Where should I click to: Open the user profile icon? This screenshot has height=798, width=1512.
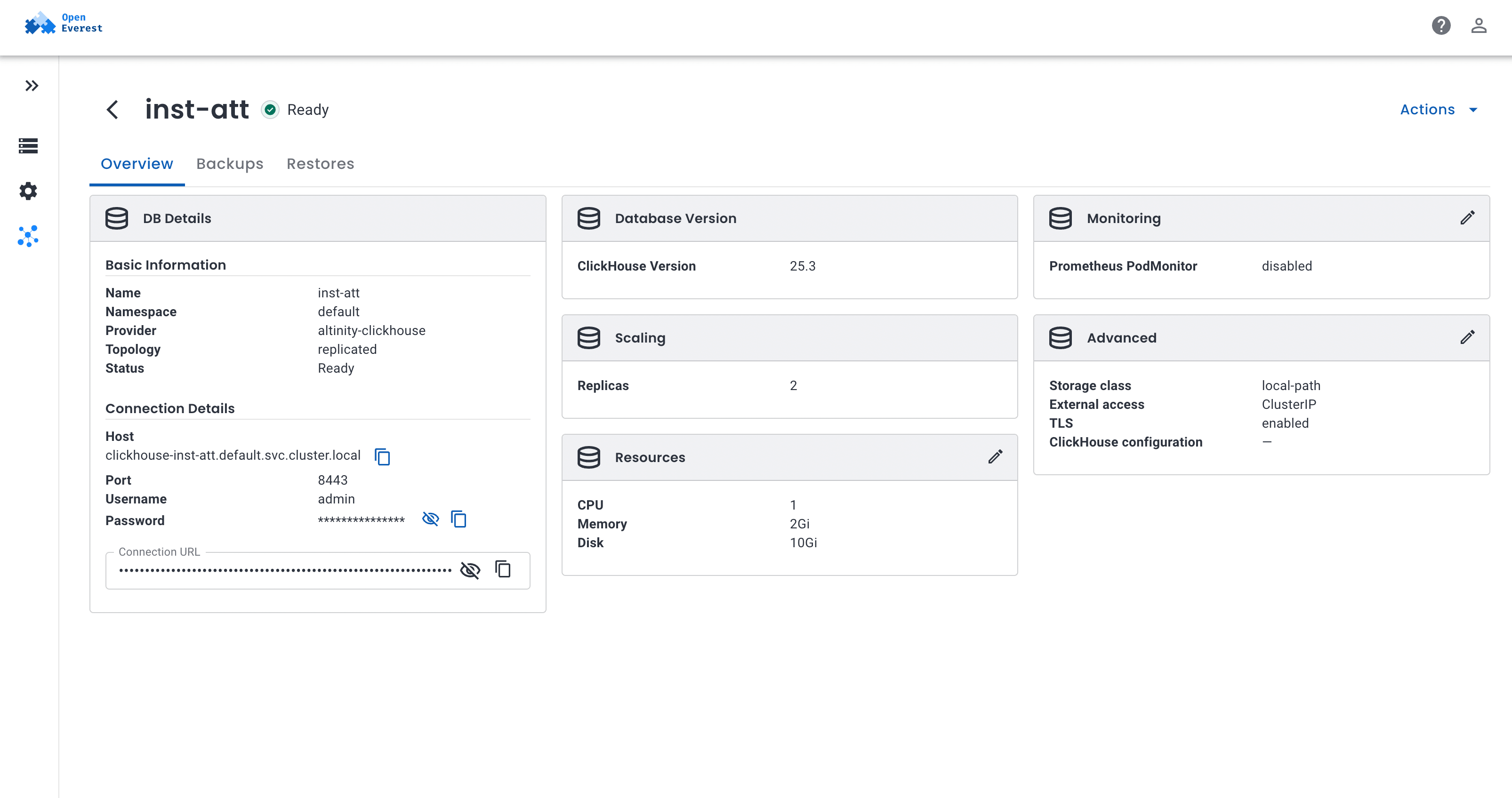point(1479,25)
